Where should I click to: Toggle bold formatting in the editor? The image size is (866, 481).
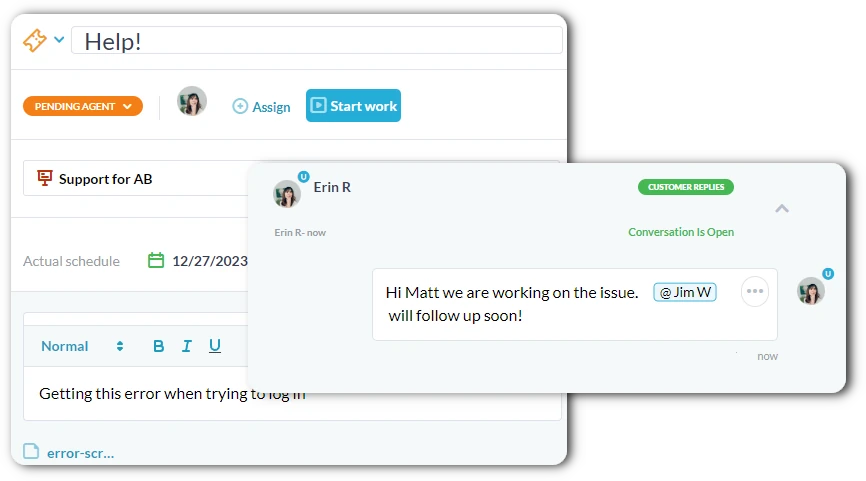(159, 346)
